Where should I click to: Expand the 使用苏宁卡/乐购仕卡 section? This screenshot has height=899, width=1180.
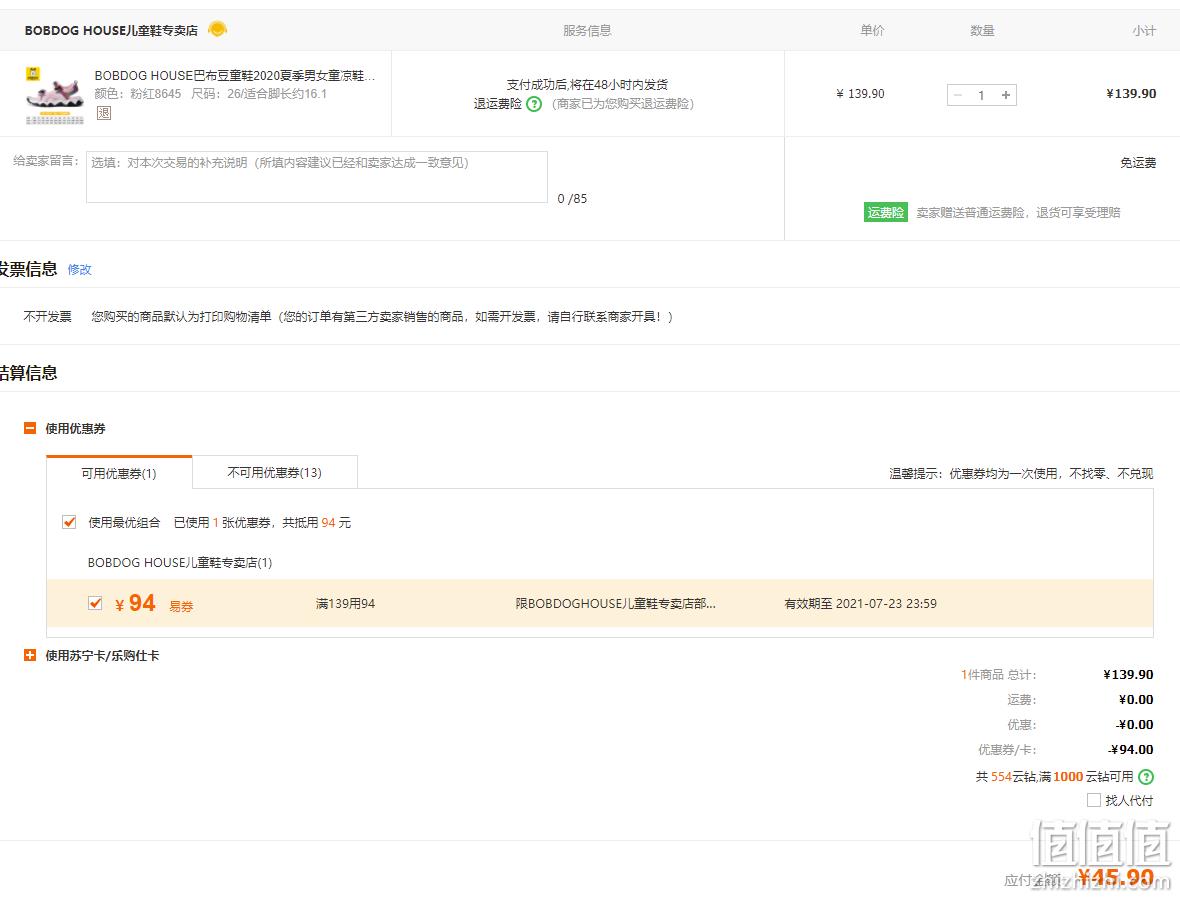tap(30, 655)
